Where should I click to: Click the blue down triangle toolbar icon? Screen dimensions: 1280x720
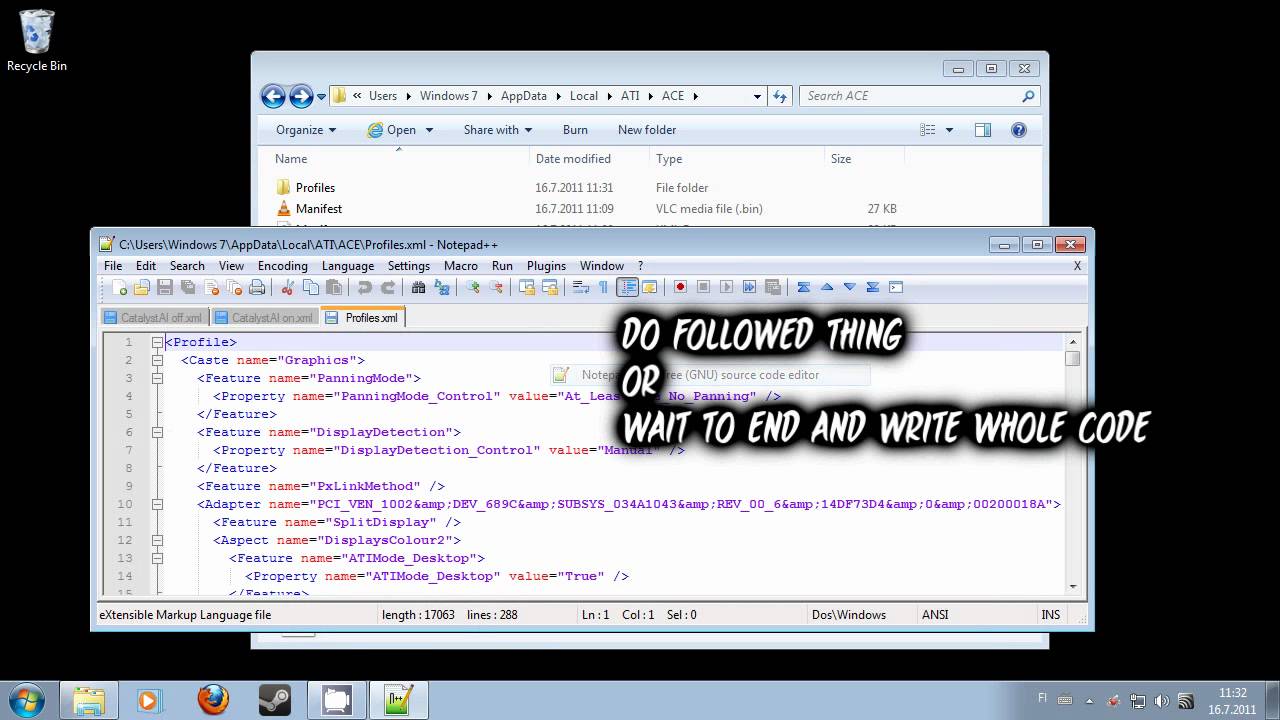point(850,287)
